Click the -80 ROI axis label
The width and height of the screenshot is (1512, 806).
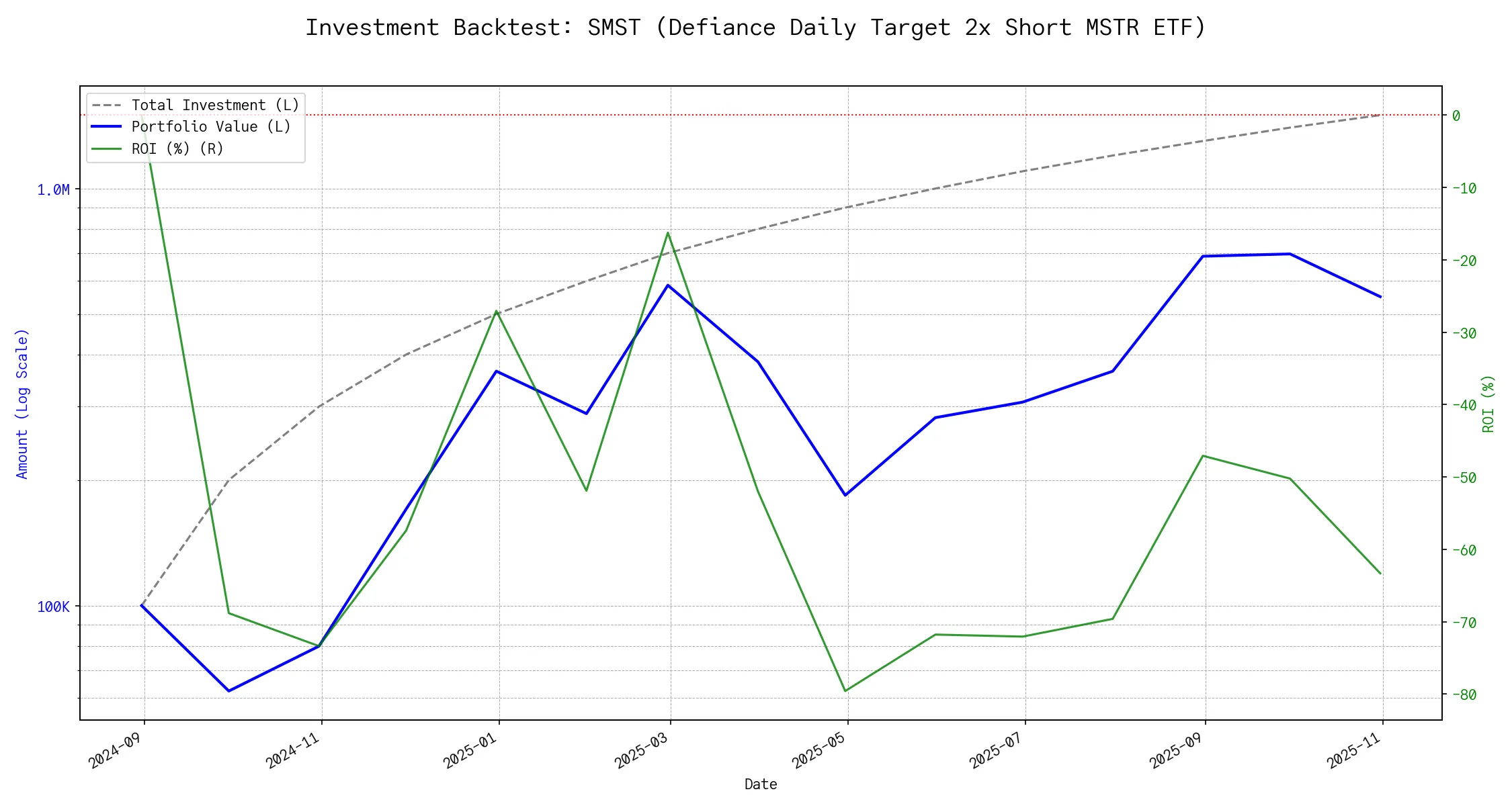(1464, 695)
